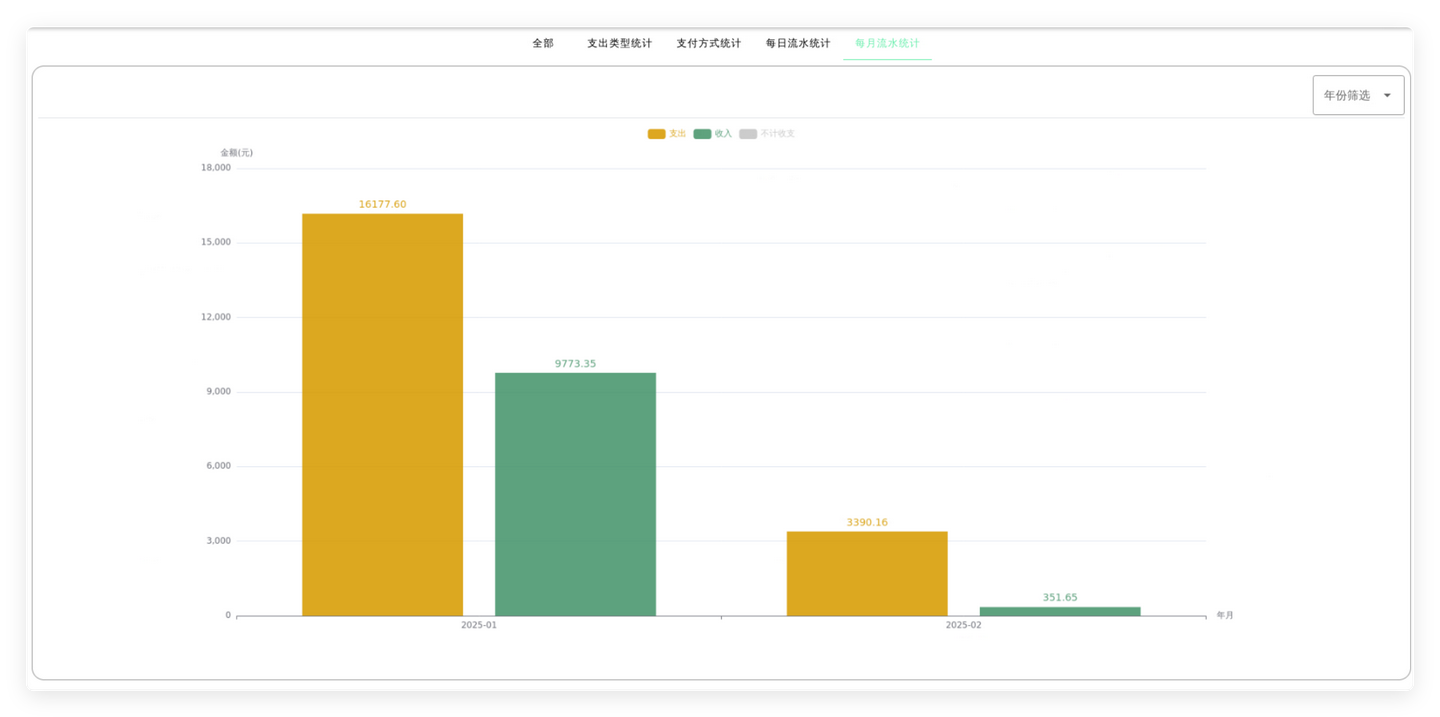Toggle the 收入 legend item
Viewport: 1440px width, 717px height.
712,132
